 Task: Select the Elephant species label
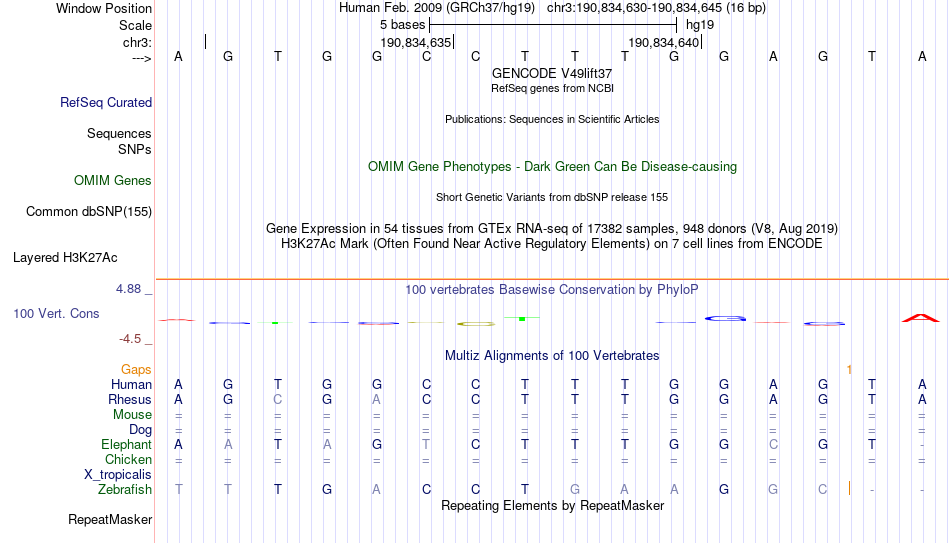[x=127, y=445]
